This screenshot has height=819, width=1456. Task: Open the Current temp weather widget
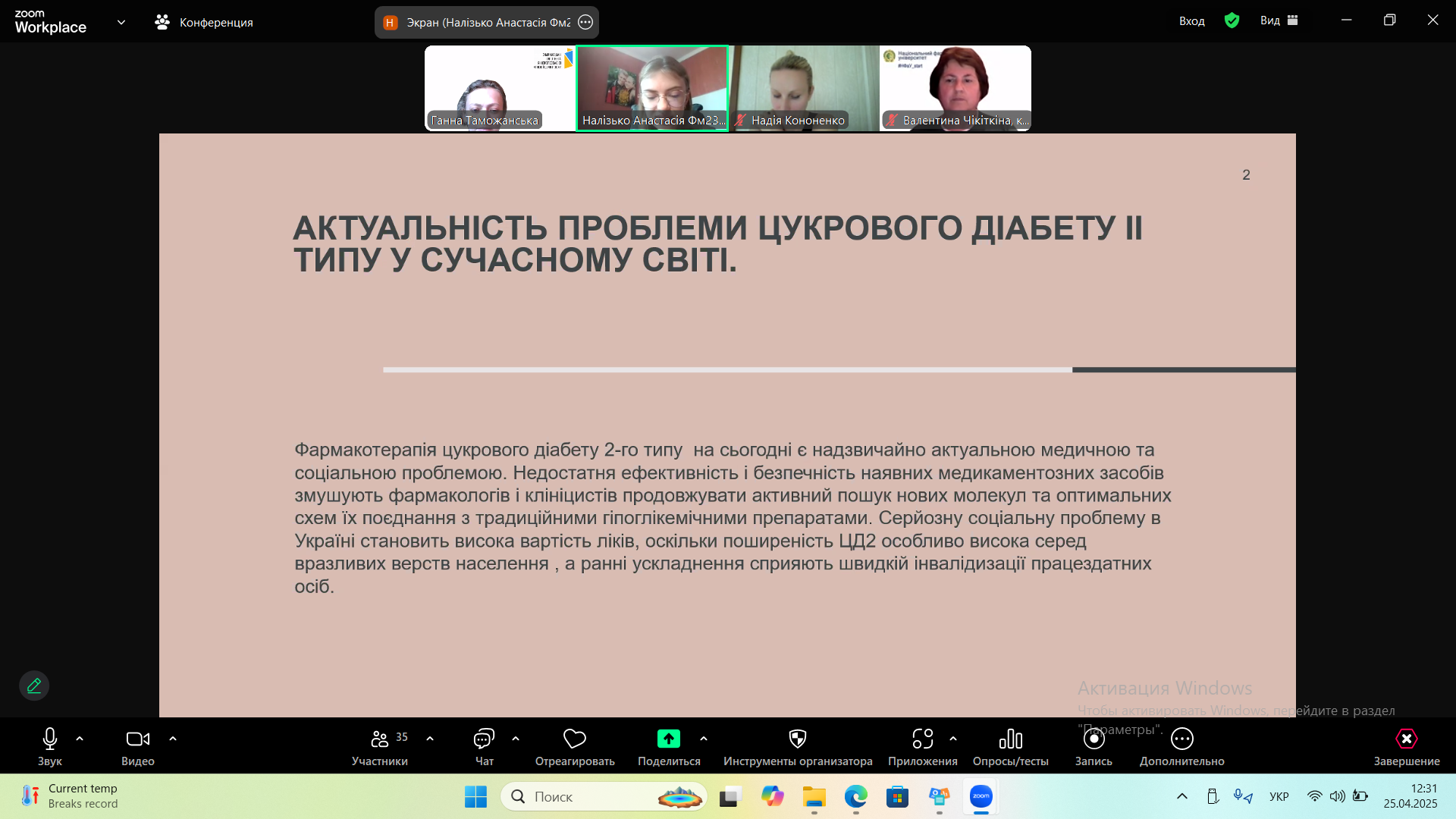point(70,796)
